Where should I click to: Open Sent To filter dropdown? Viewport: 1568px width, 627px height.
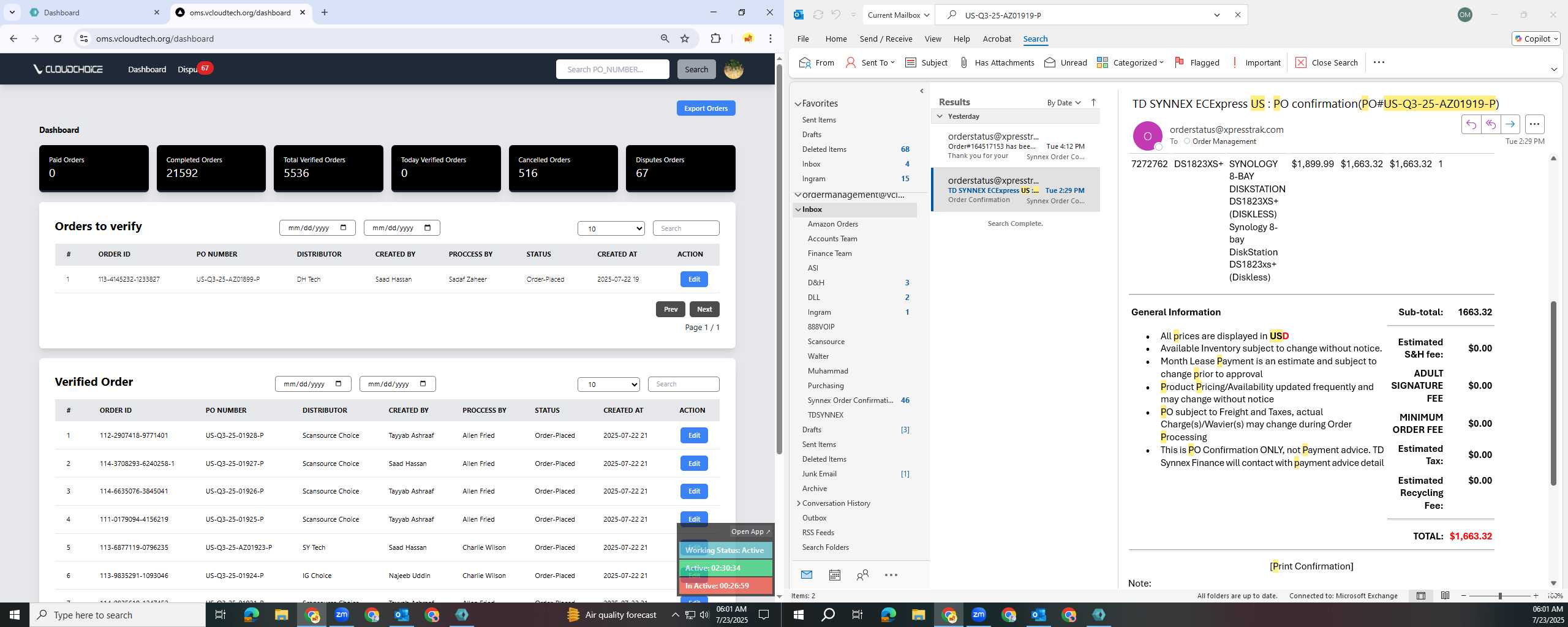870,62
